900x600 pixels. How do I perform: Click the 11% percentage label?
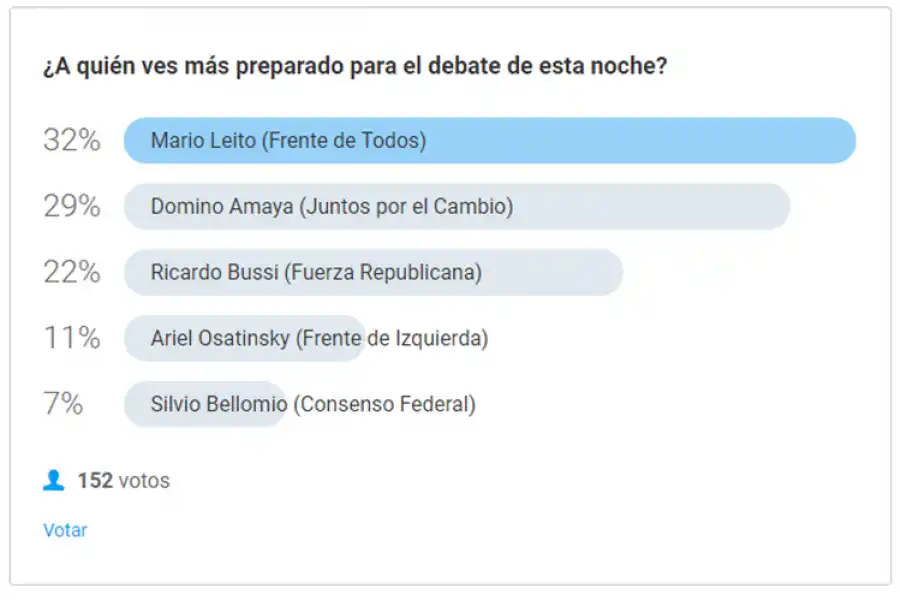(70, 338)
